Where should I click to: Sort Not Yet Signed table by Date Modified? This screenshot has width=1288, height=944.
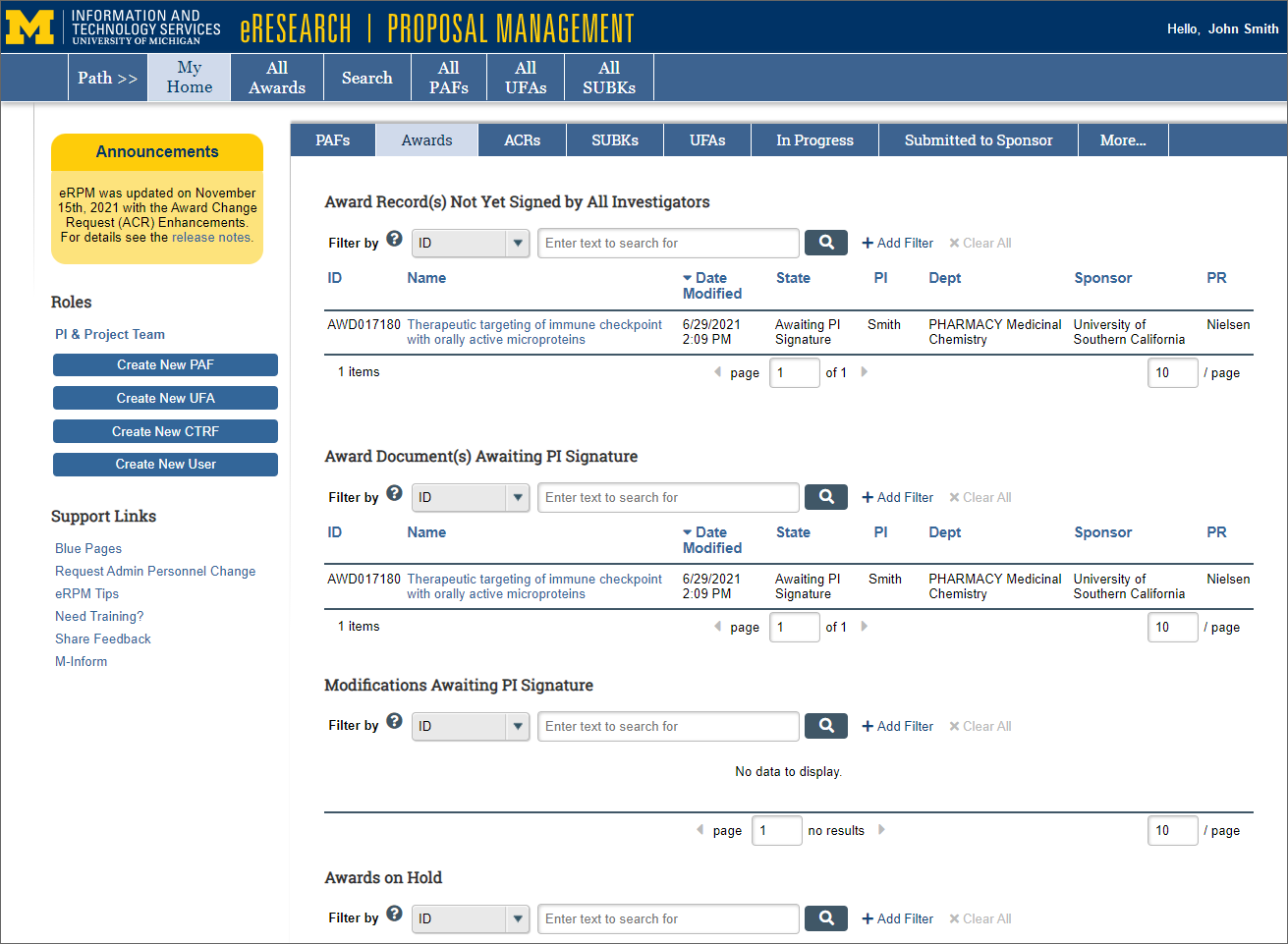click(712, 286)
